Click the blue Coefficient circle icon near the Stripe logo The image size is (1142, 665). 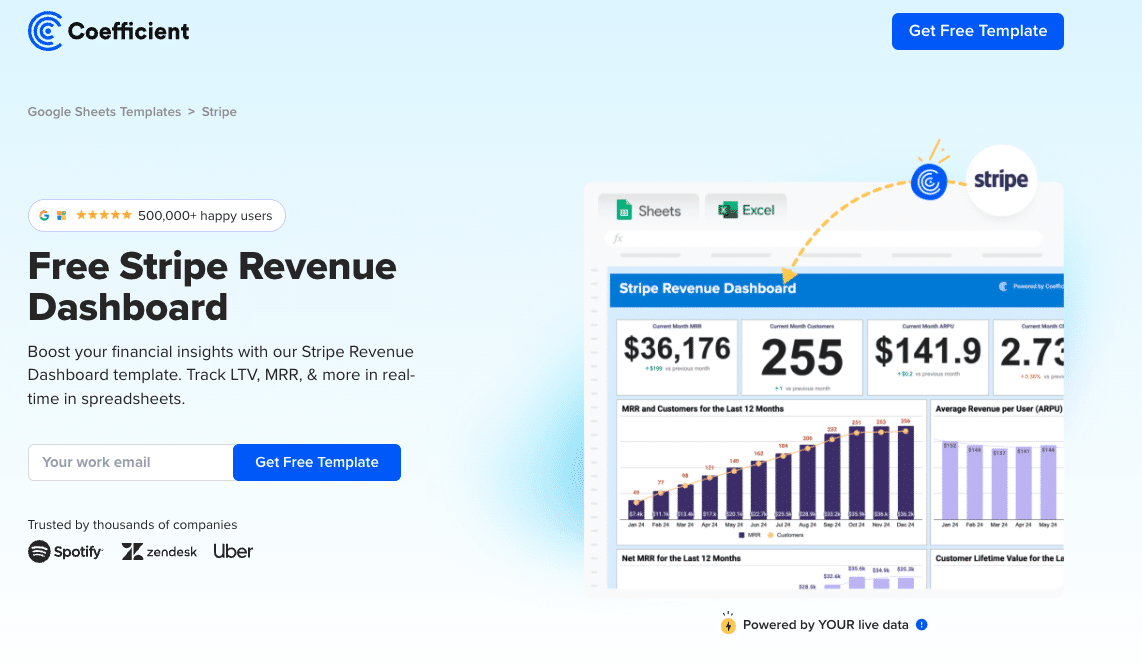pyautogui.click(x=929, y=181)
